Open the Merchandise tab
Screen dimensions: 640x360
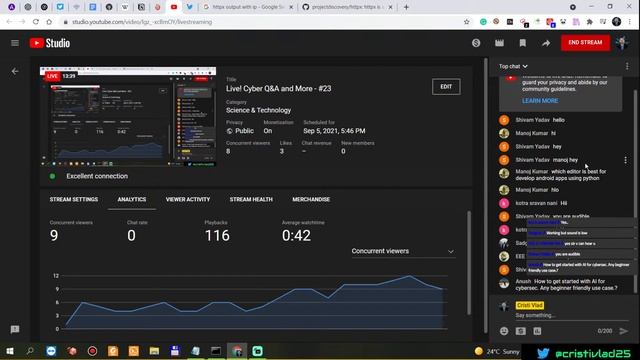tap(311, 199)
